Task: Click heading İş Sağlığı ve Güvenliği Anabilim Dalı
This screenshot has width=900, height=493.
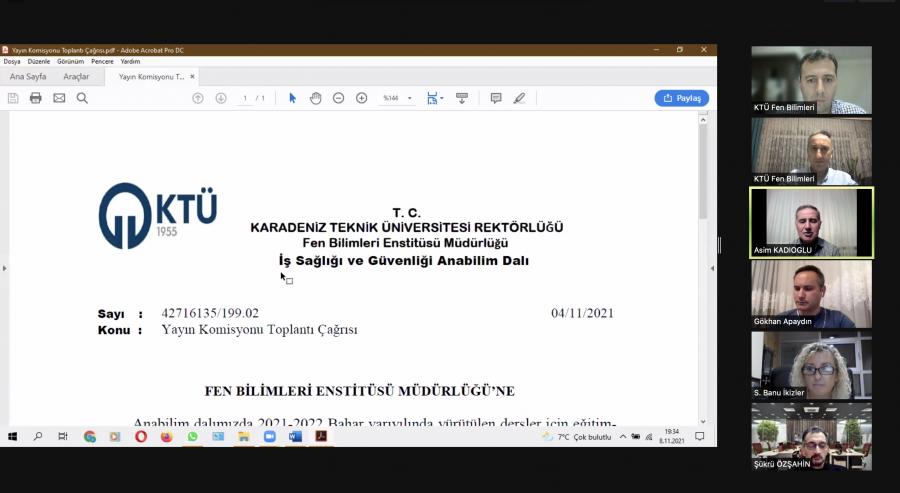Action: [x=404, y=261]
